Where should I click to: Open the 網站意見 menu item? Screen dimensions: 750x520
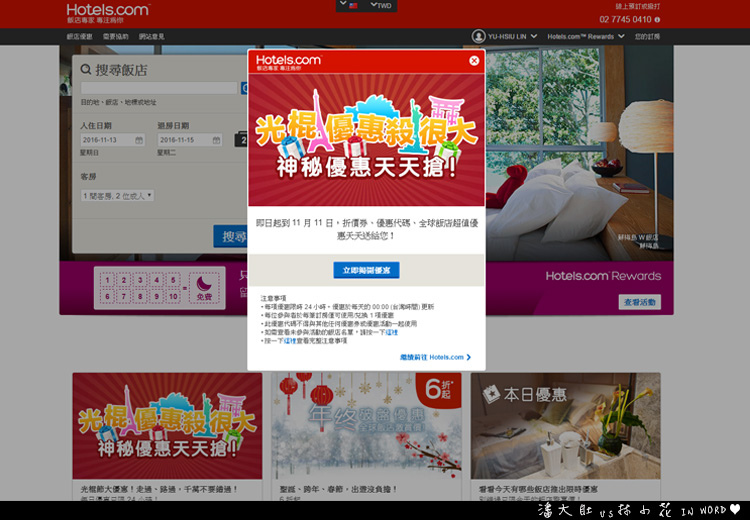(152, 36)
